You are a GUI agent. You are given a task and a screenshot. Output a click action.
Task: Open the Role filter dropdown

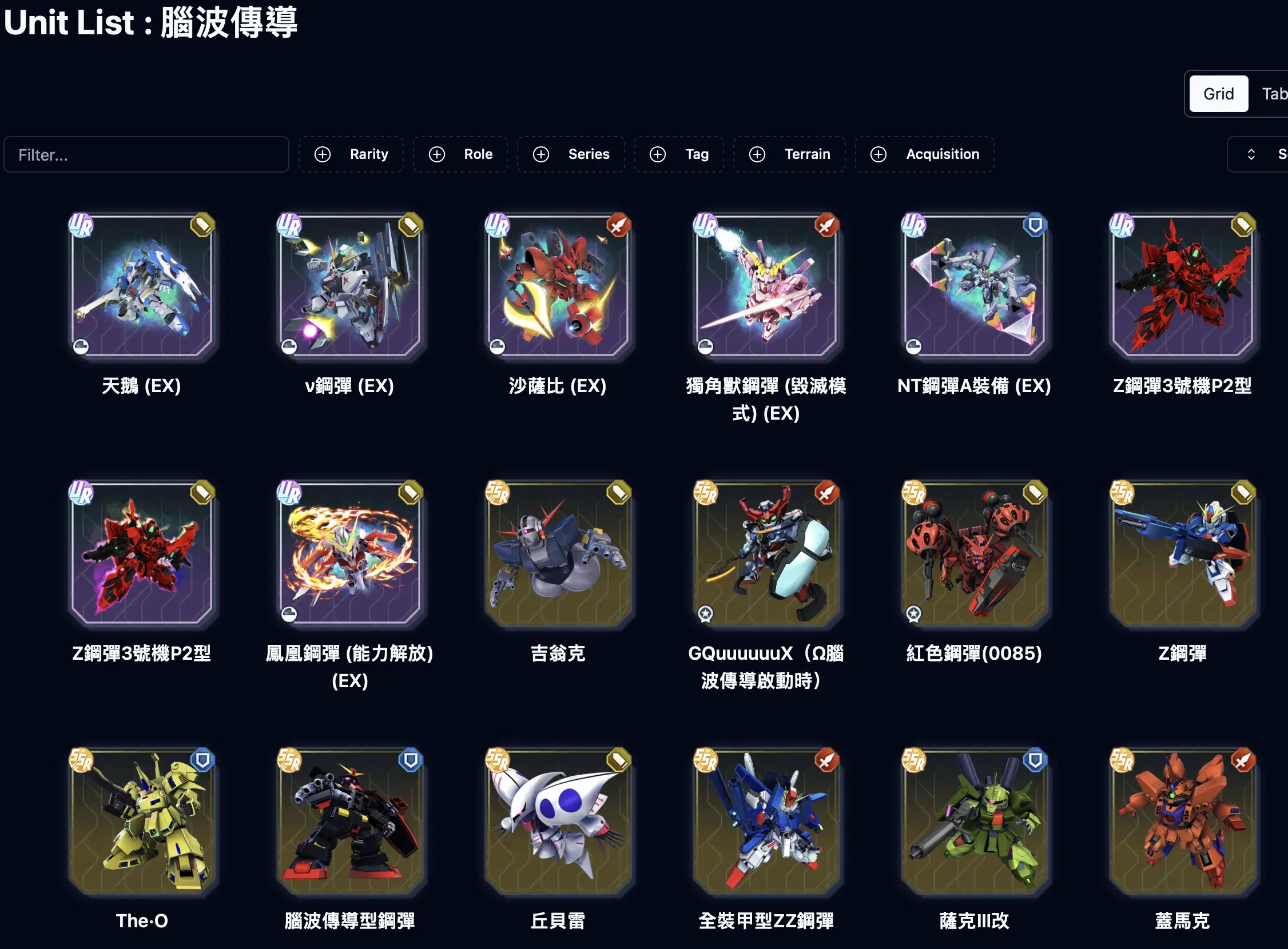click(x=460, y=154)
